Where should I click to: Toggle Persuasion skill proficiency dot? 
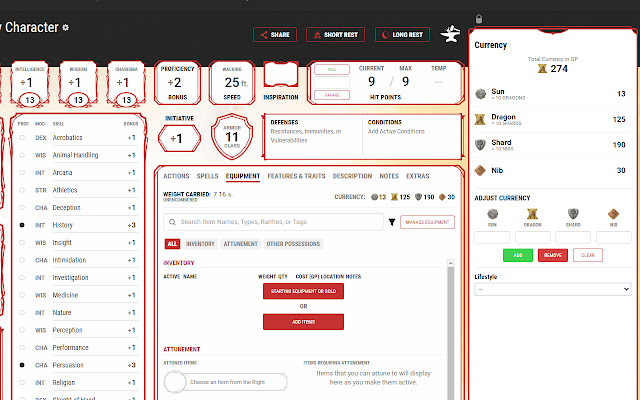point(22,365)
